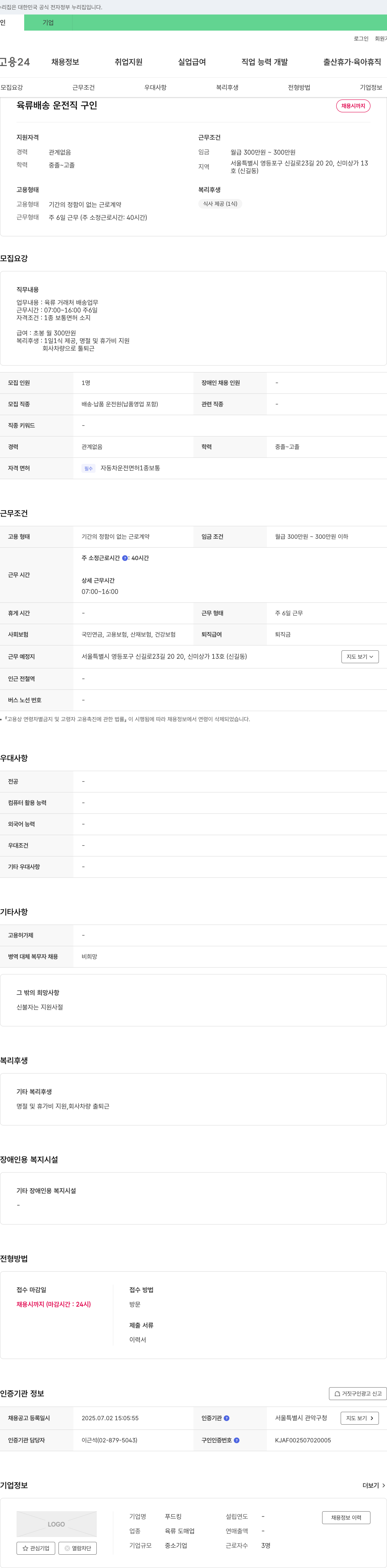Image resolution: width=387 pixels, height=1568 pixels.
Task: Select 신불자는 지원사절 note
Action: tap(40, 1007)
